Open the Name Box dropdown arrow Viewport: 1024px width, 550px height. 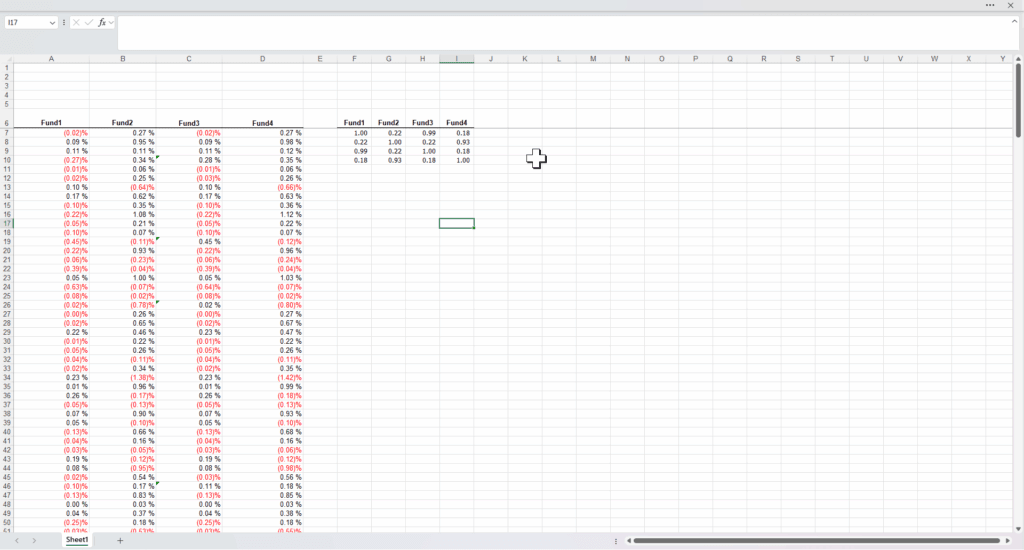click(52, 22)
